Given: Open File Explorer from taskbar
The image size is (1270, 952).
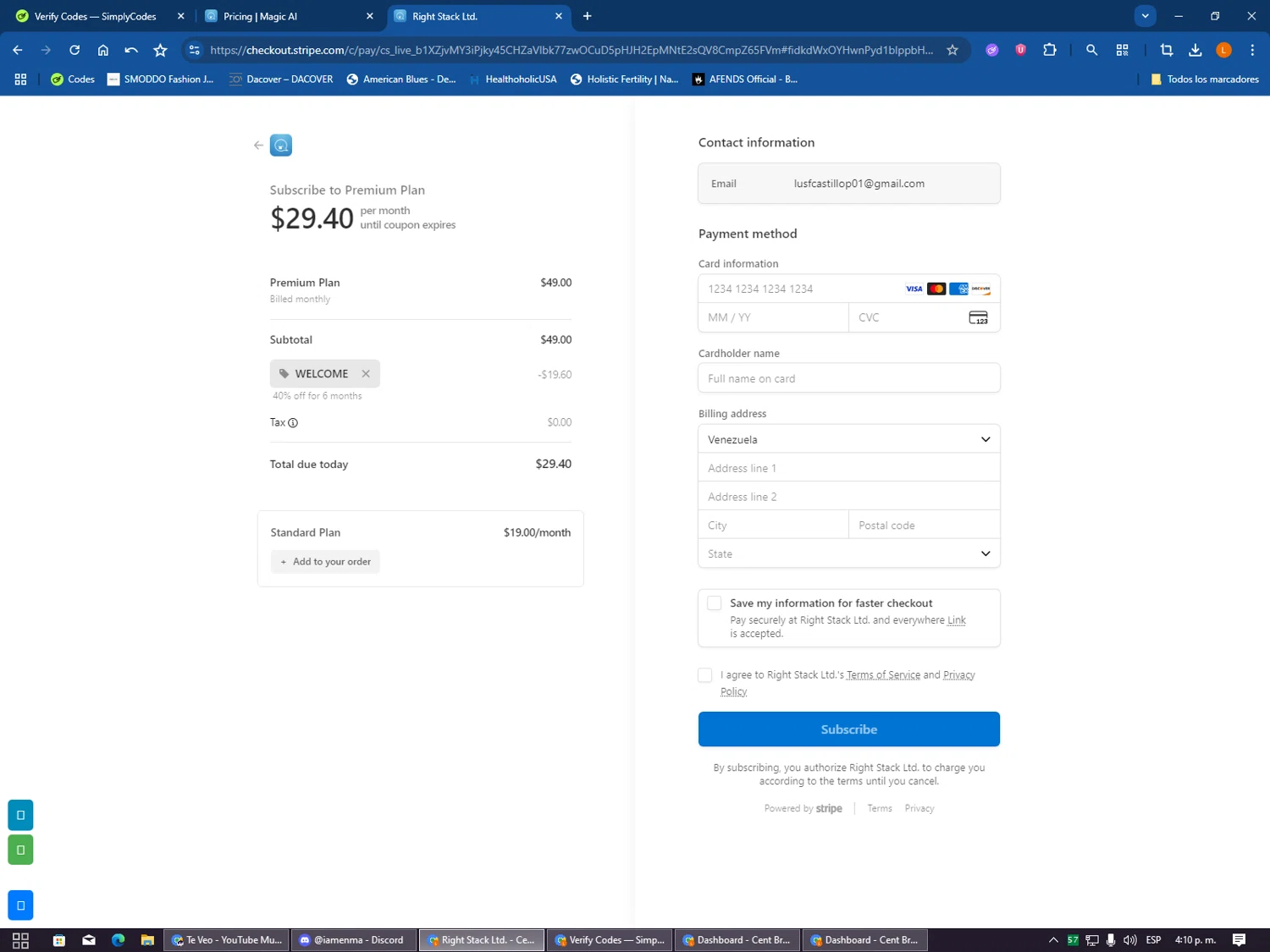Looking at the screenshot, I should point(147,940).
